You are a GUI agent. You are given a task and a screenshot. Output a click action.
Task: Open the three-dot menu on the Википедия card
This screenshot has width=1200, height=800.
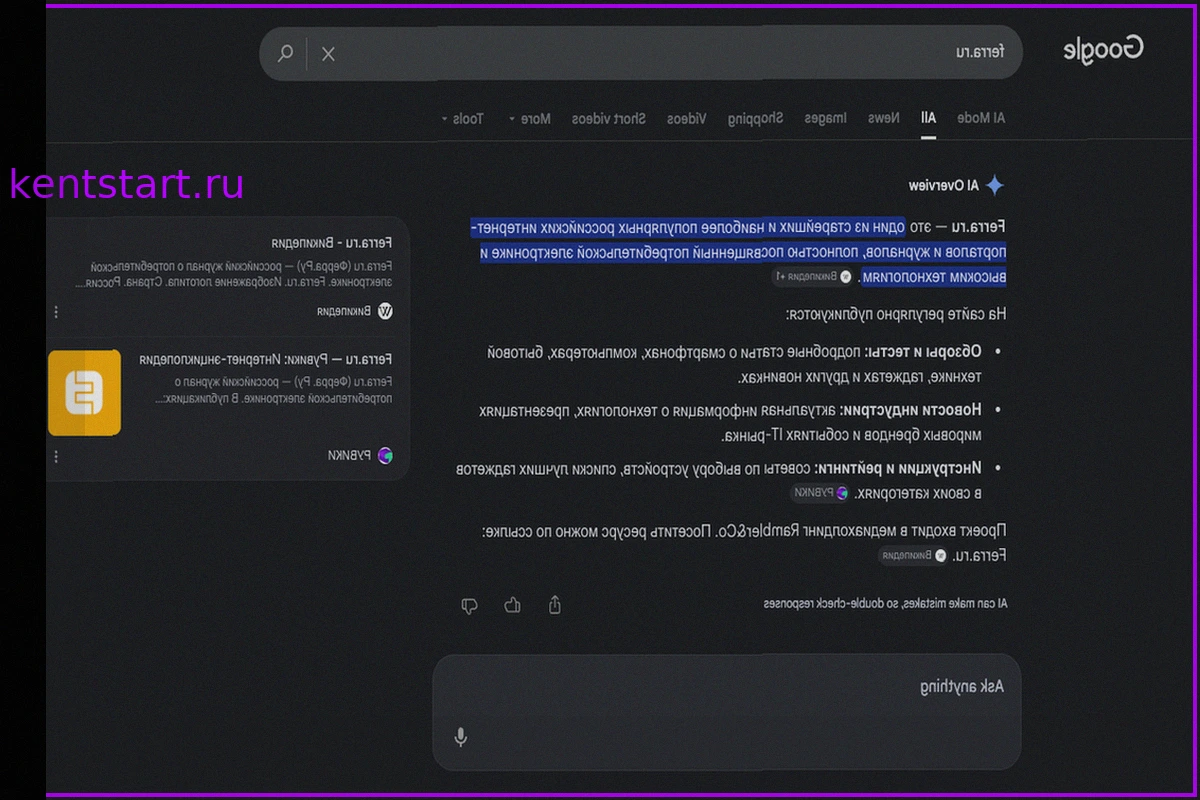pos(56,312)
